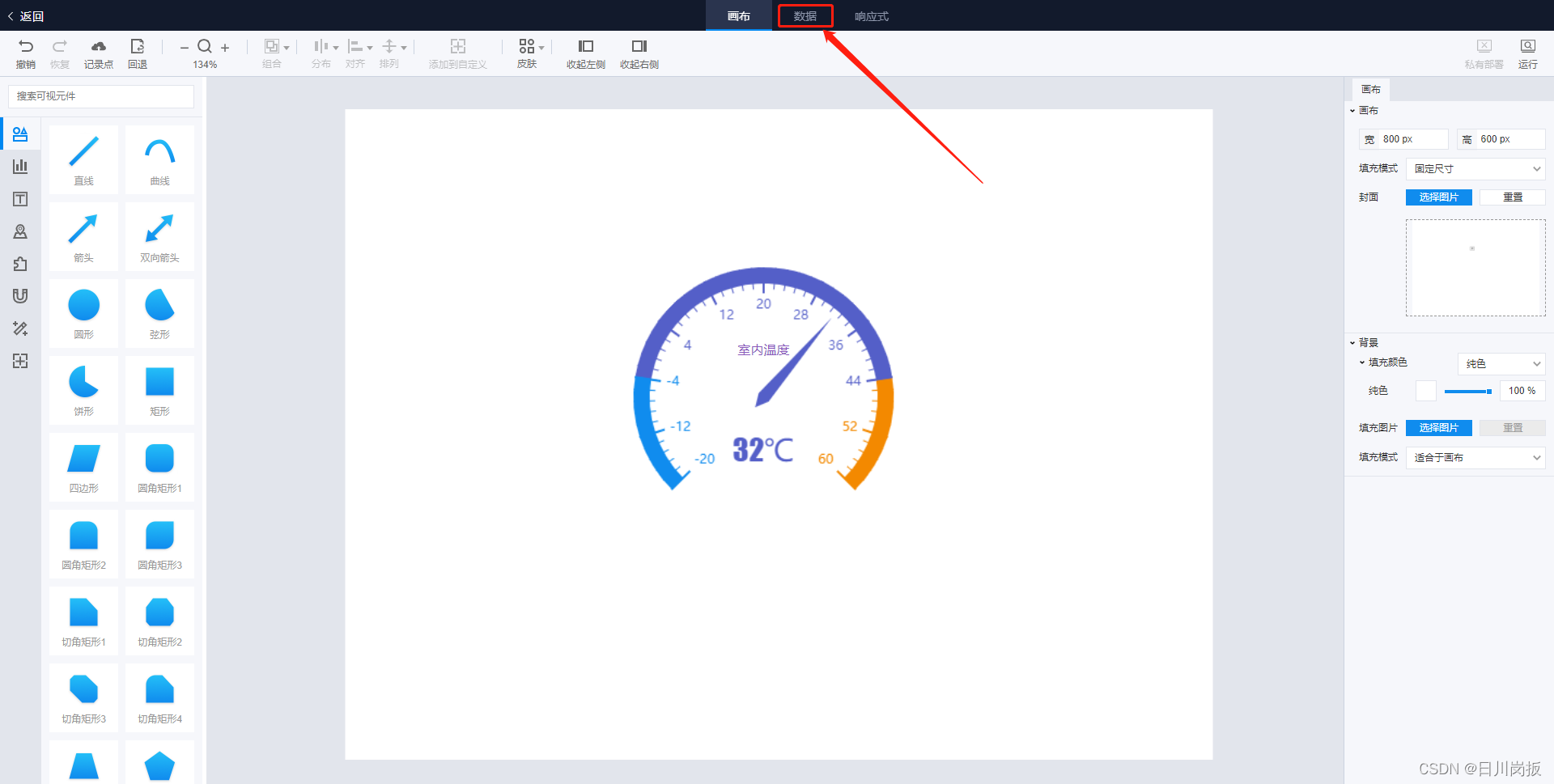Image resolution: width=1554 pixels, height=784 pixels.
Task: Open the 适合于画布 fill mode dropdown
Action: click(x=1475, y=458)
